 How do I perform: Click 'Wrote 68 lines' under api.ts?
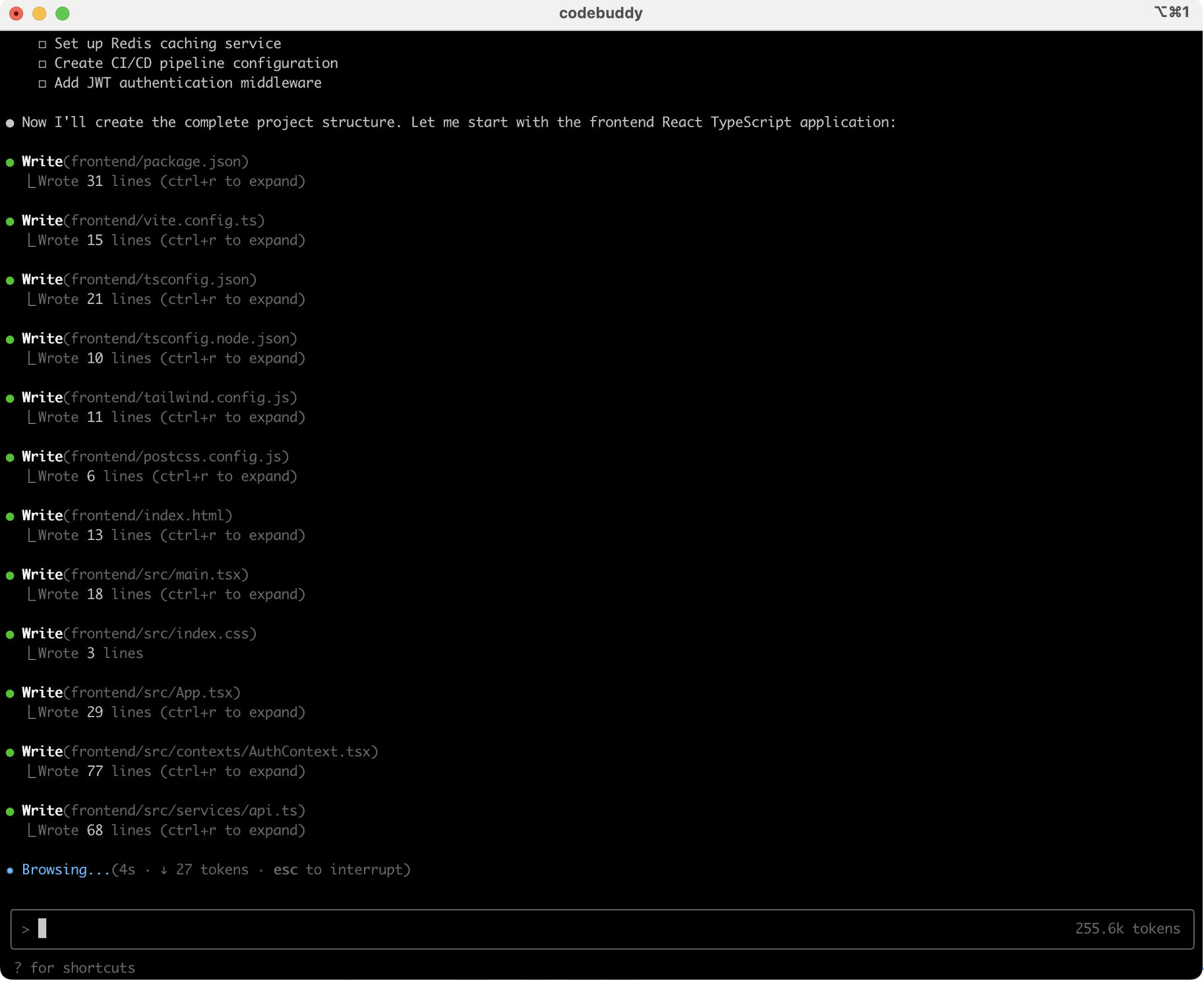pos(171,831)
